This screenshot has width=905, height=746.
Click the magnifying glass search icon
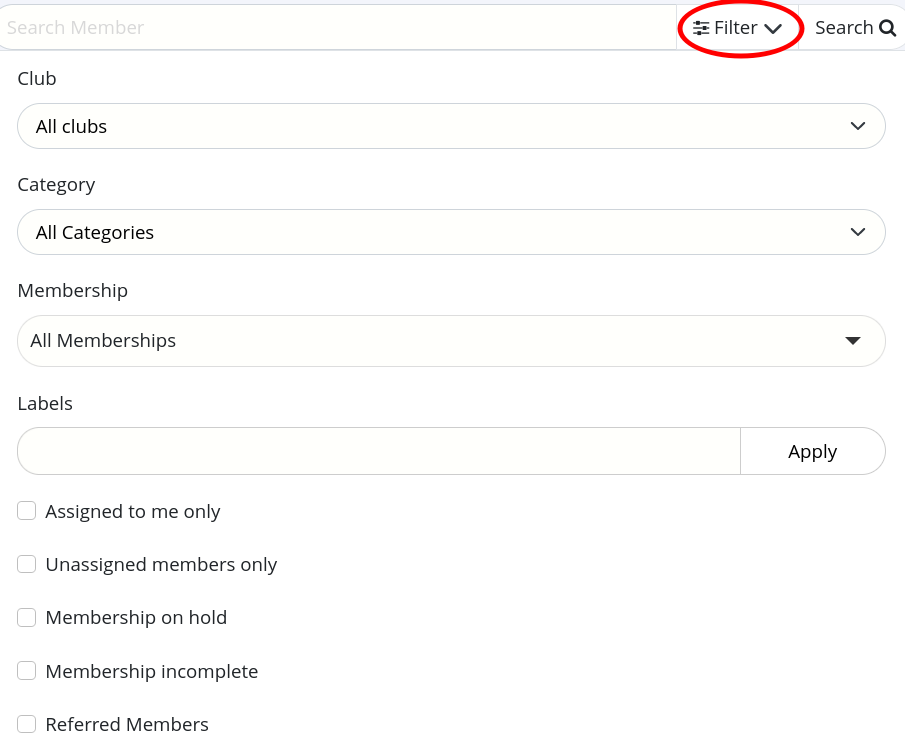(x=887, y=28)
